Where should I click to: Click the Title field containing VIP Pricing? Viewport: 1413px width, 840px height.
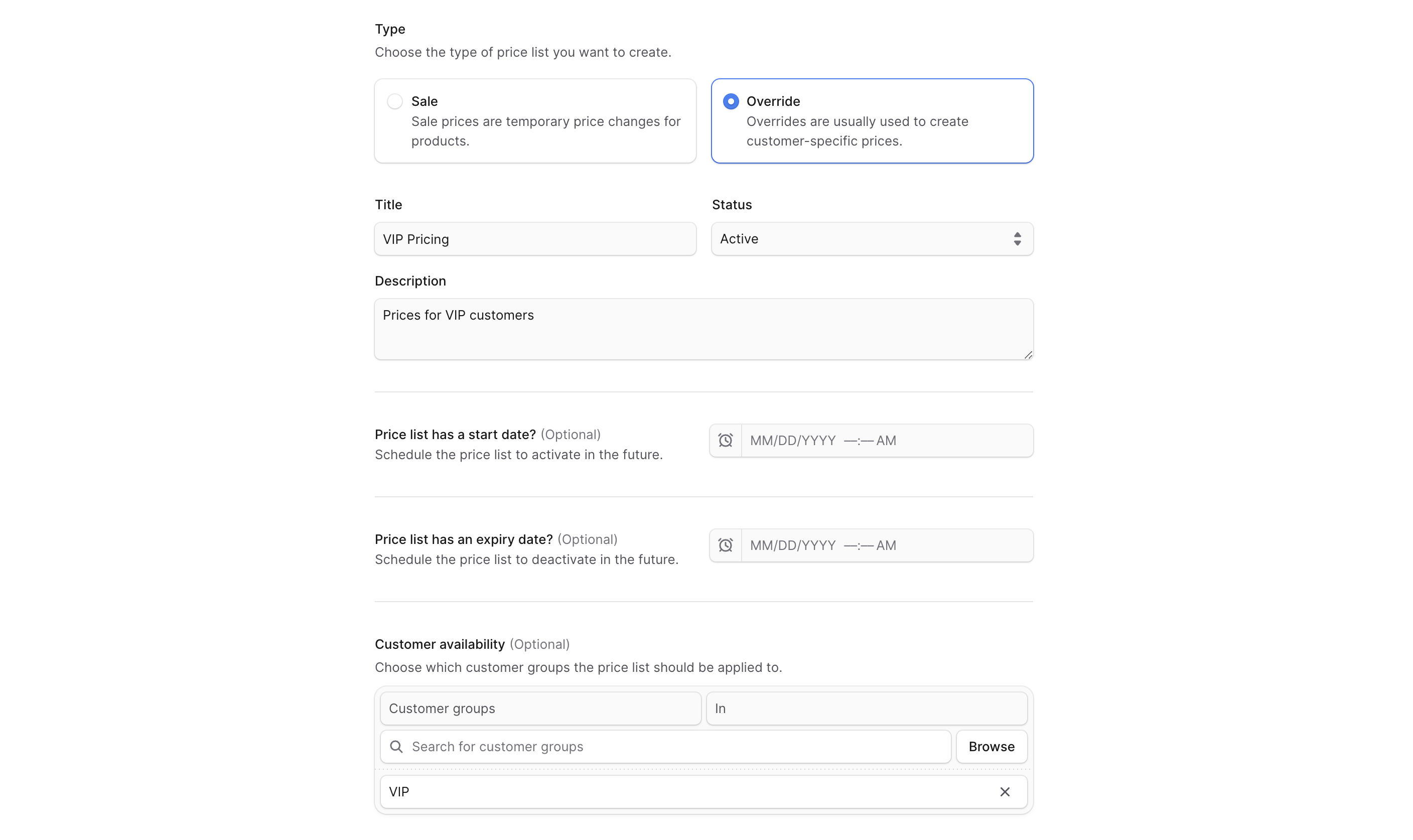point(535,239)
